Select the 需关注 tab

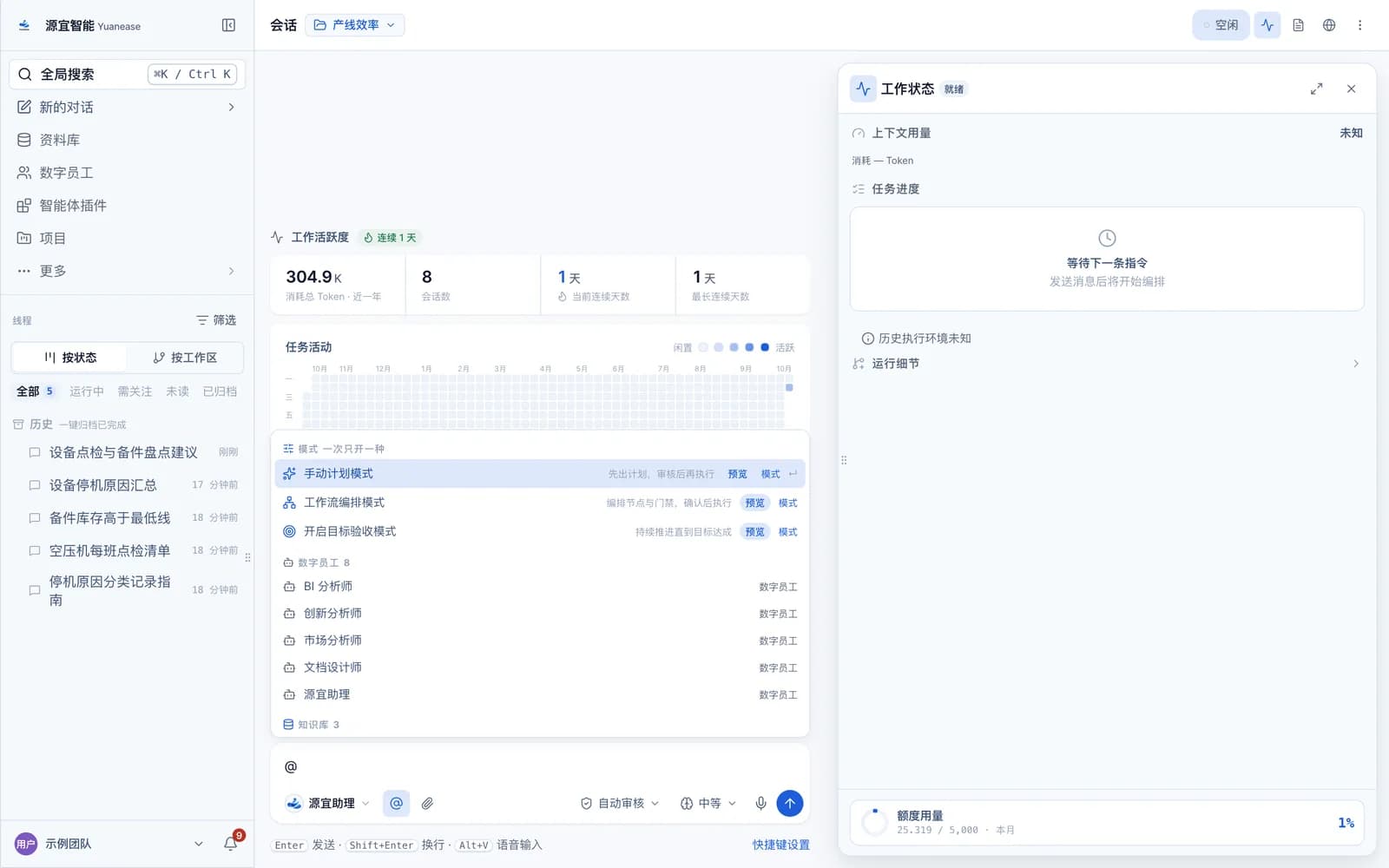click(x=135, y=391)
